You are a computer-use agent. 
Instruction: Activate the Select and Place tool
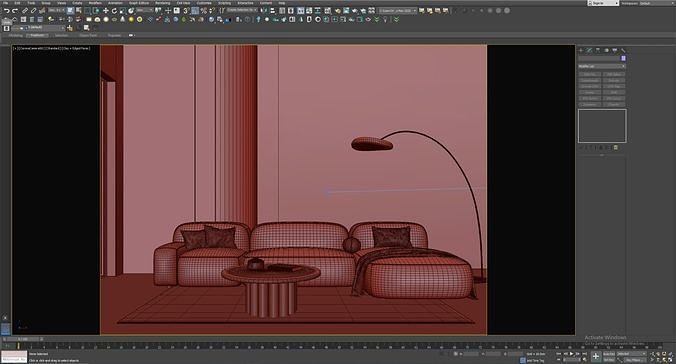pyautogui.click(x=131, y=10)
